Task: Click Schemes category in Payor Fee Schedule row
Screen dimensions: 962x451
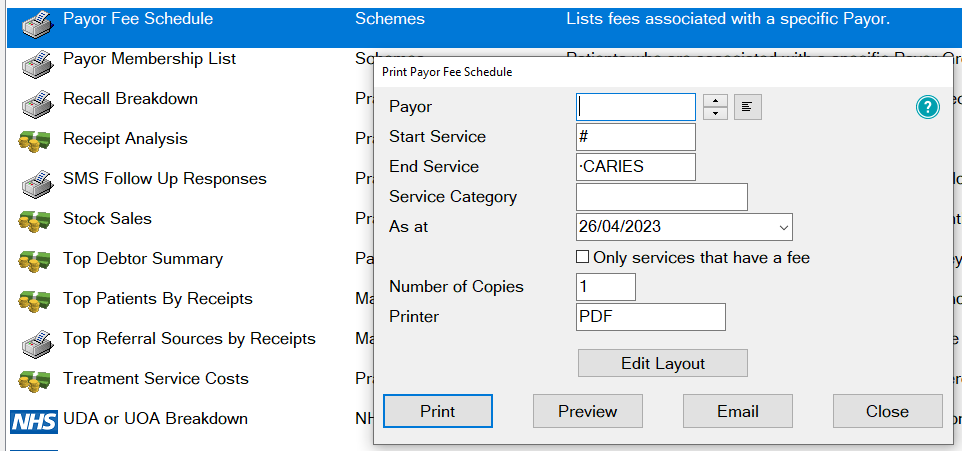Action: click(x=390, y=19)
